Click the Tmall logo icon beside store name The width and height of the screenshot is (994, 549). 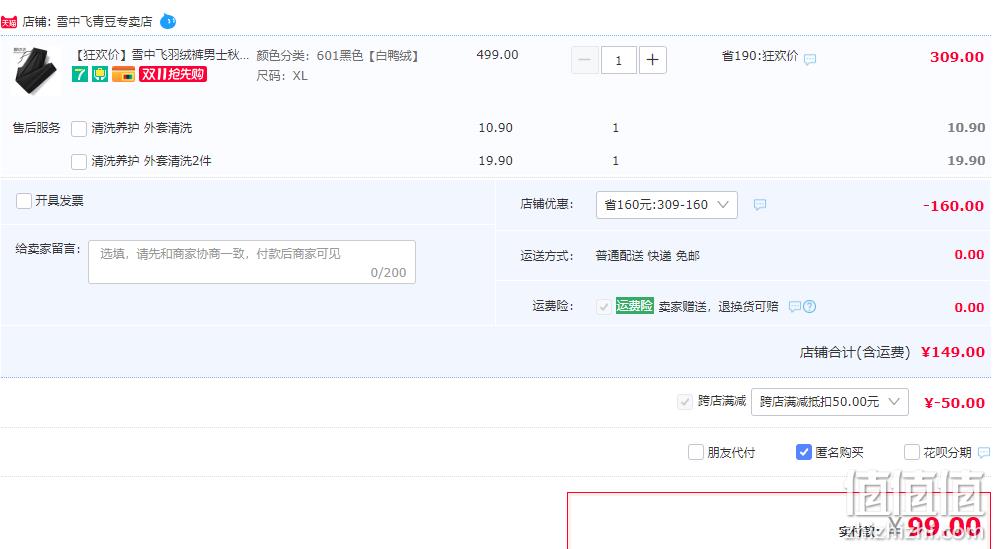pyautogui.click(x=9, y=22)
